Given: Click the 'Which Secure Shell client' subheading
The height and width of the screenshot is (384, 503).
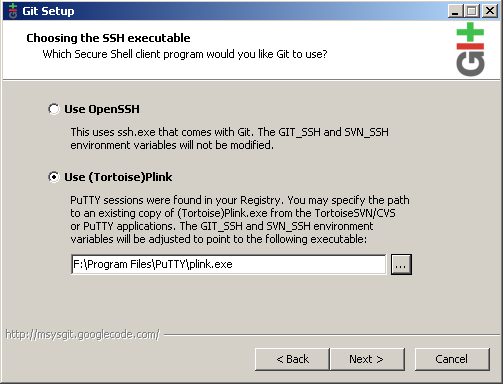Looking at the screenshot, I should coord(185,54).
